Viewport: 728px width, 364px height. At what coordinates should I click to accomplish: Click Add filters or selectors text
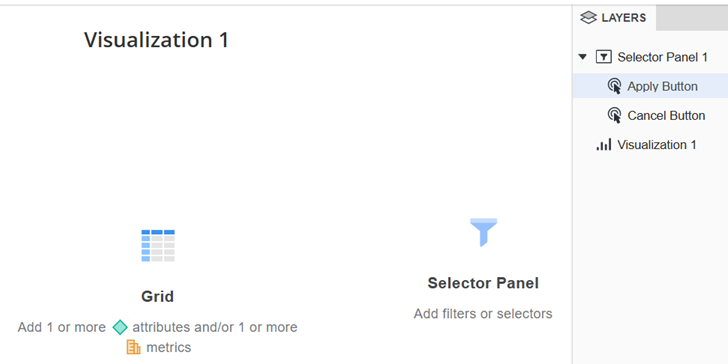483,314
